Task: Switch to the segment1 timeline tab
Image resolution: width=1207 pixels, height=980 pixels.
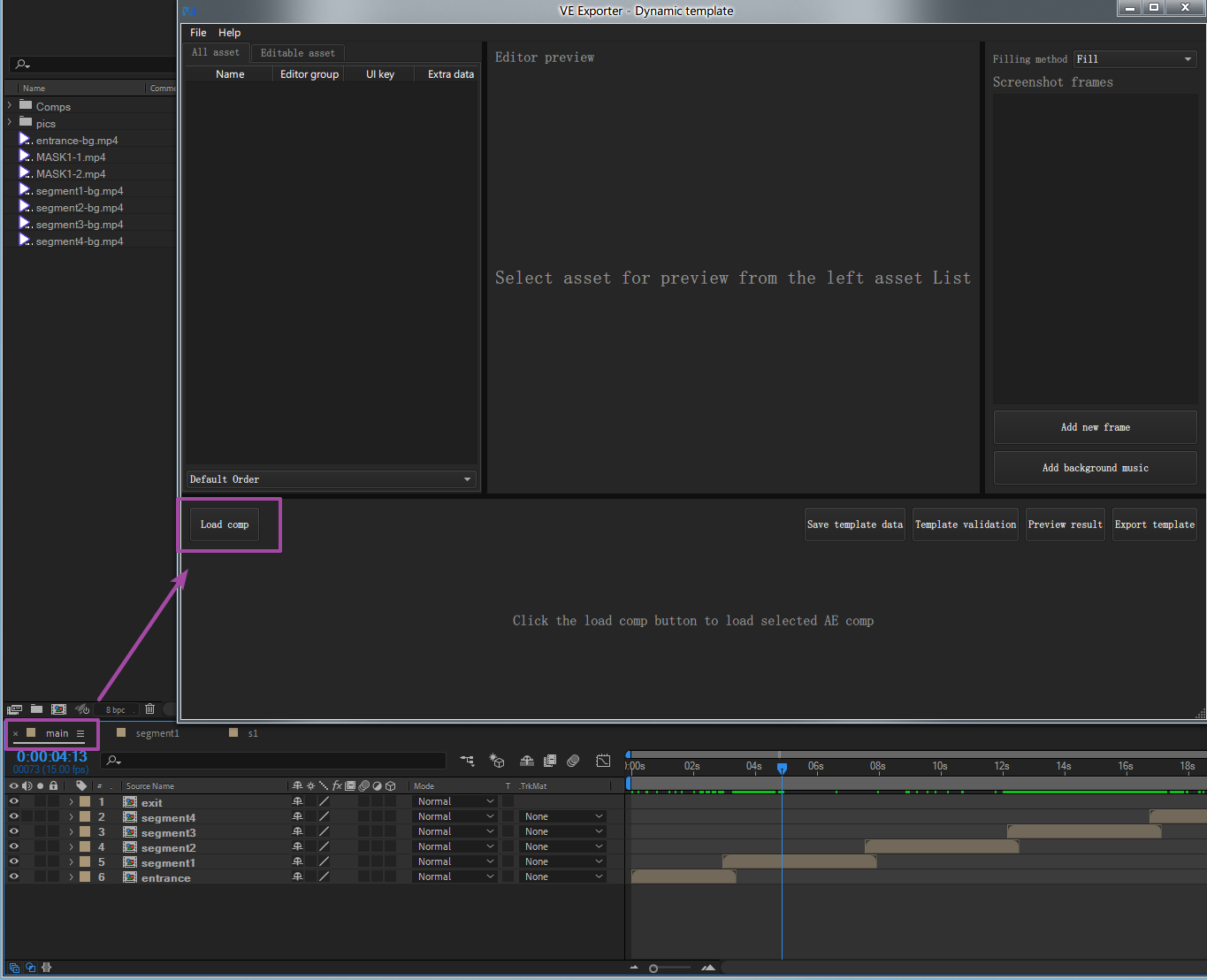Action: 157,733
